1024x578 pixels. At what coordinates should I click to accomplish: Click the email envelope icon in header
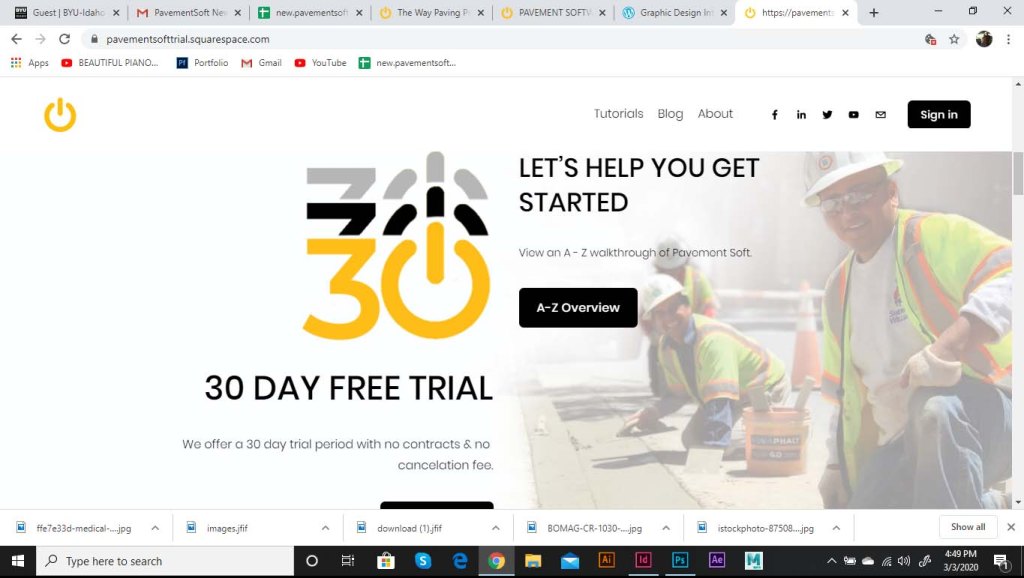pyautogui.click(x=880, y=115)
